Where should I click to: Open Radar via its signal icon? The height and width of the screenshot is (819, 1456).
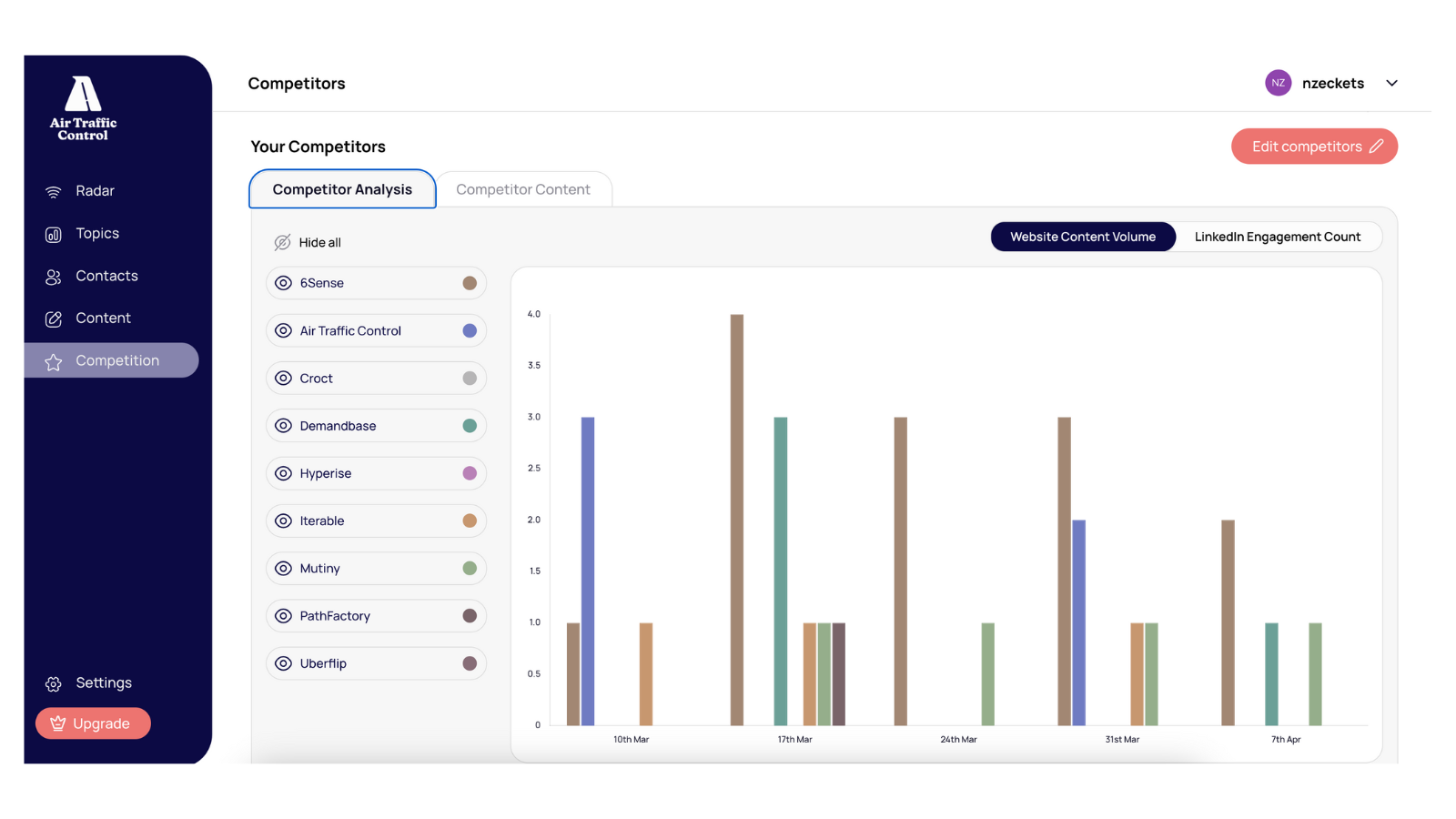coord(54,192)
